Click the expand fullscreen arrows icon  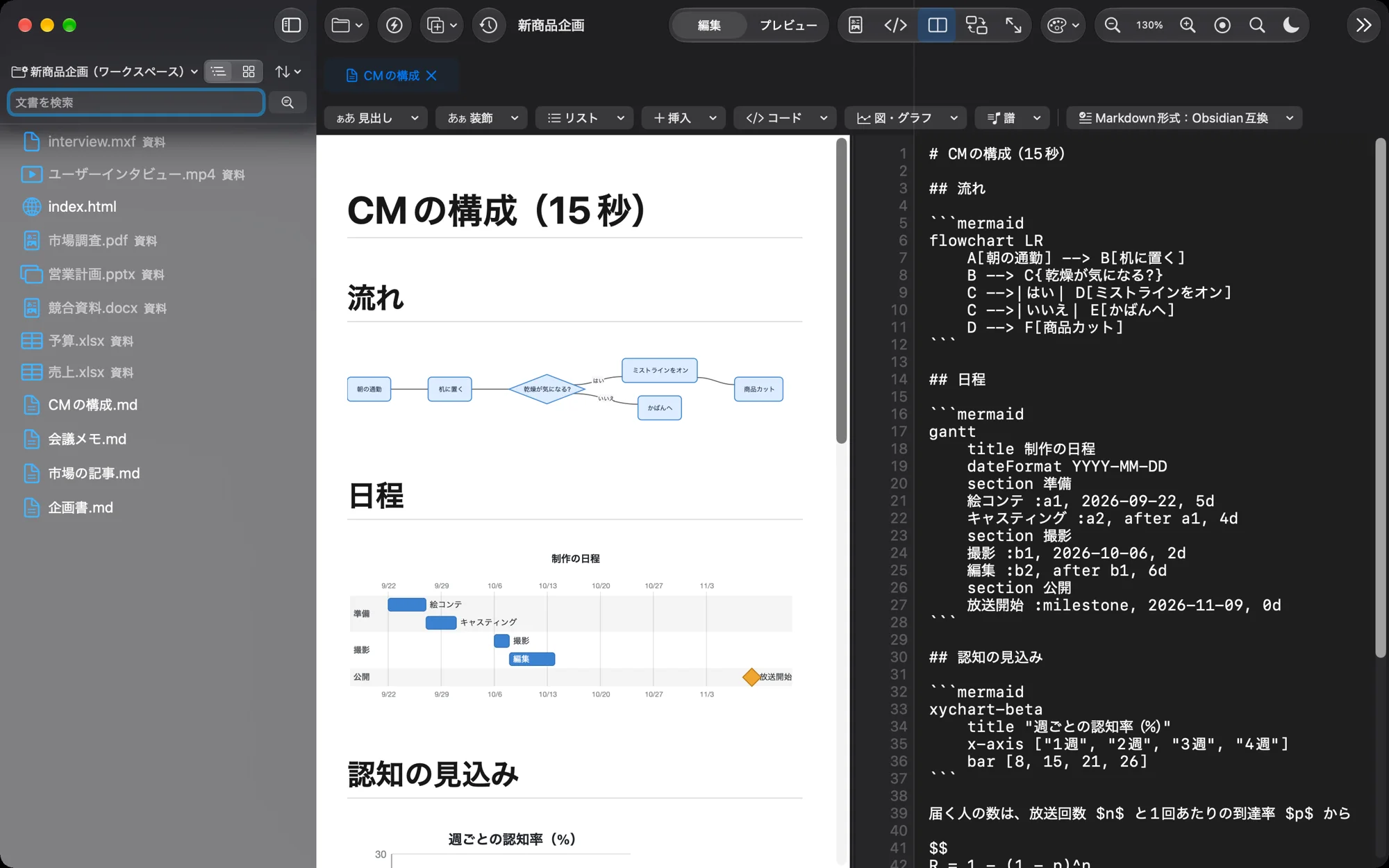[x=1013, y=26]
